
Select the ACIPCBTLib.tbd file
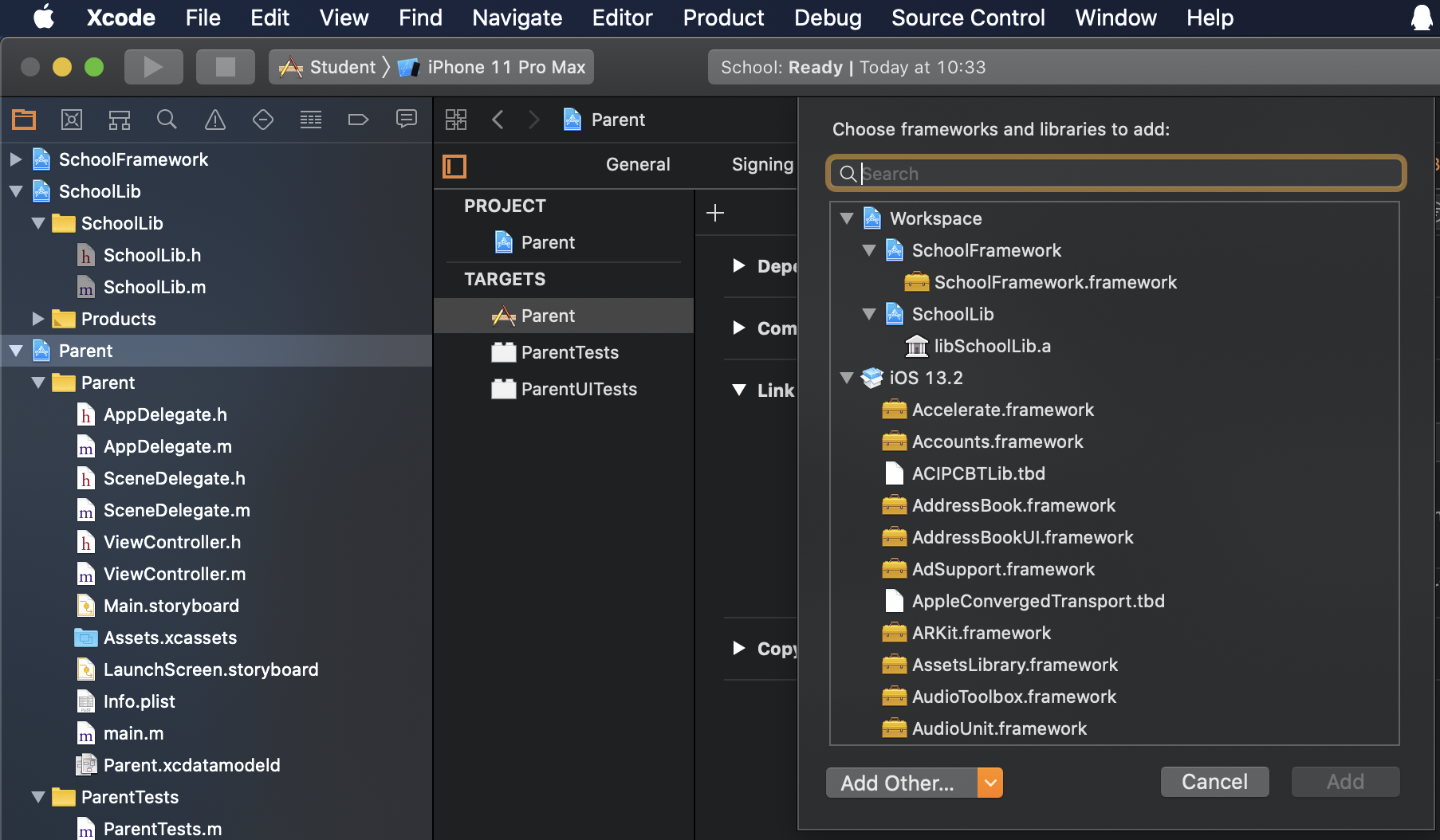pyautogui.click(x=978, y=473)
